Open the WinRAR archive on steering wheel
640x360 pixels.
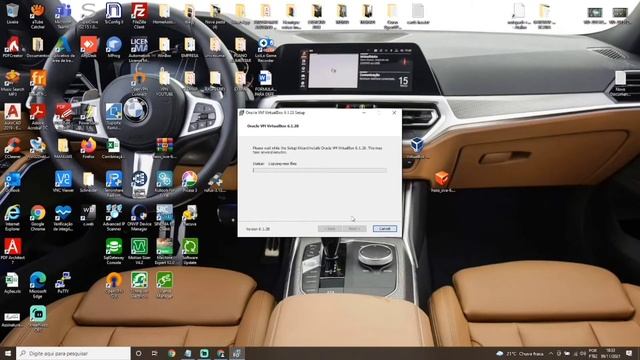point(164,148)
